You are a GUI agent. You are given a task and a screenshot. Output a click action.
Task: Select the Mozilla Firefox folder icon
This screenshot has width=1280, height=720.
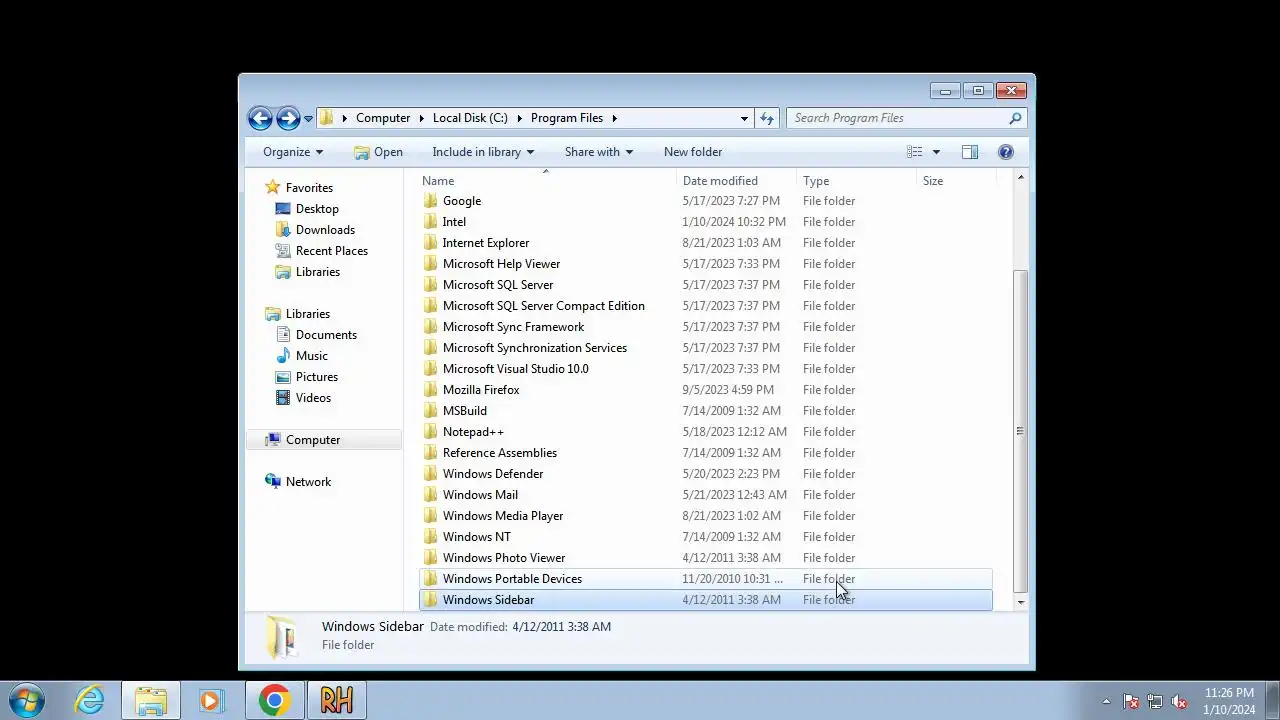tap(430, 390)
